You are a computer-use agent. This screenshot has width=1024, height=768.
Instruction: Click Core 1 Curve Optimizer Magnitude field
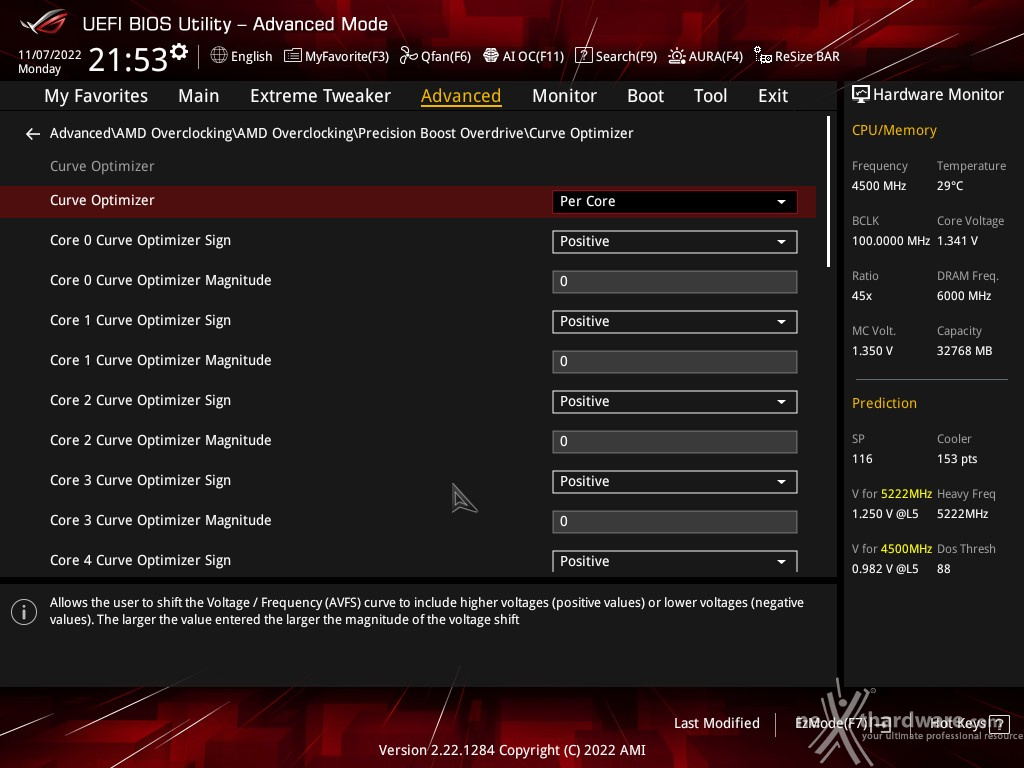pos(675,362)
